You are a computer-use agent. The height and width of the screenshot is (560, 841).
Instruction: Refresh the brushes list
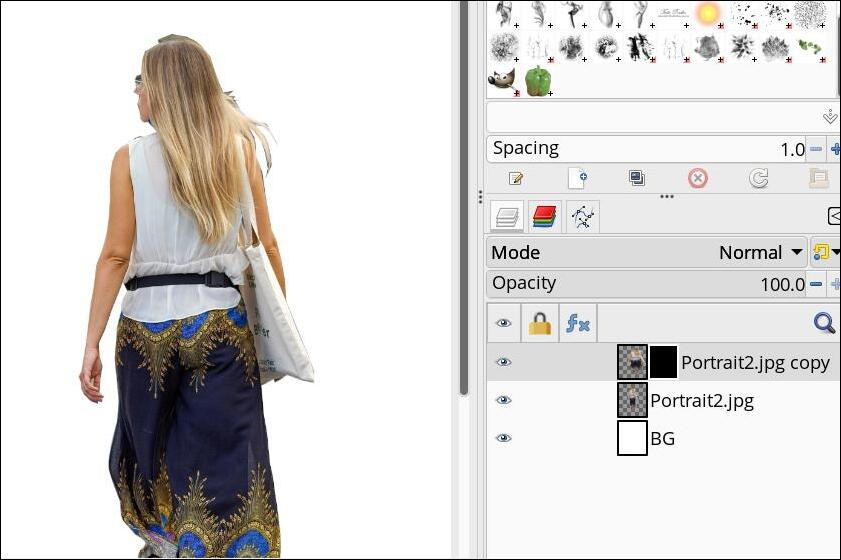(758, 179)
